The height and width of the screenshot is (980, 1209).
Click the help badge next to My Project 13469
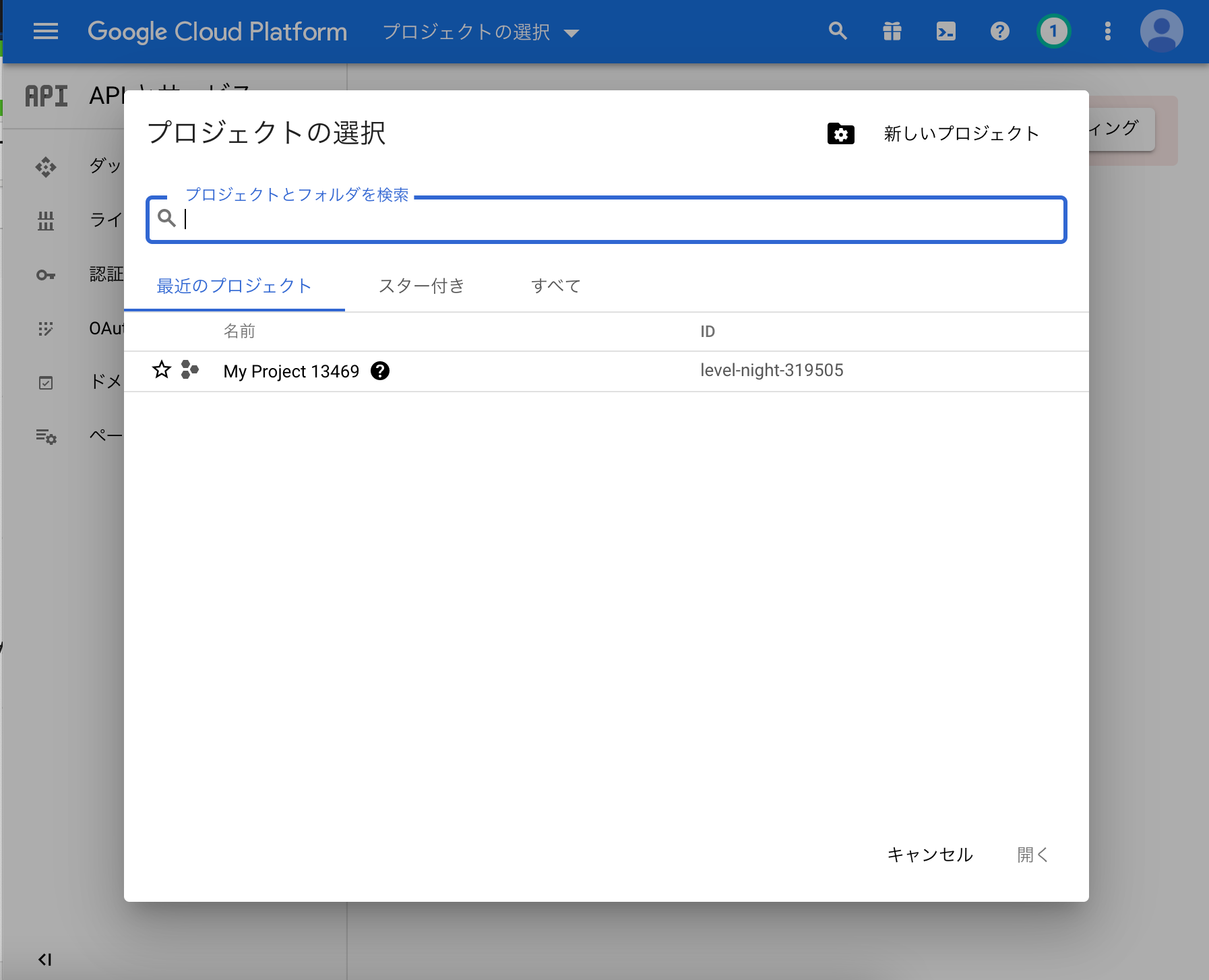[381, 371]
